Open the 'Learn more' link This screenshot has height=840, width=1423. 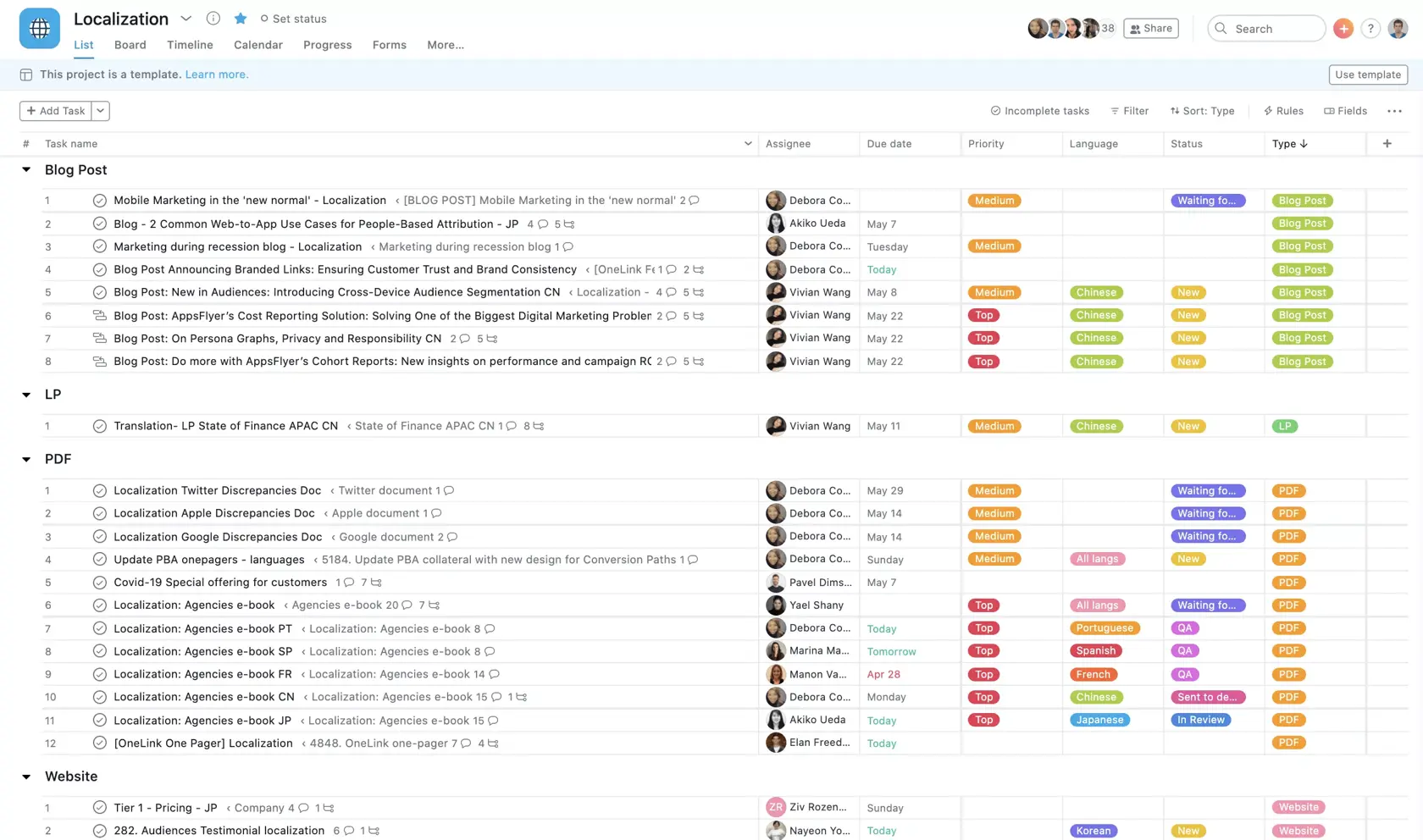point(216,75)
